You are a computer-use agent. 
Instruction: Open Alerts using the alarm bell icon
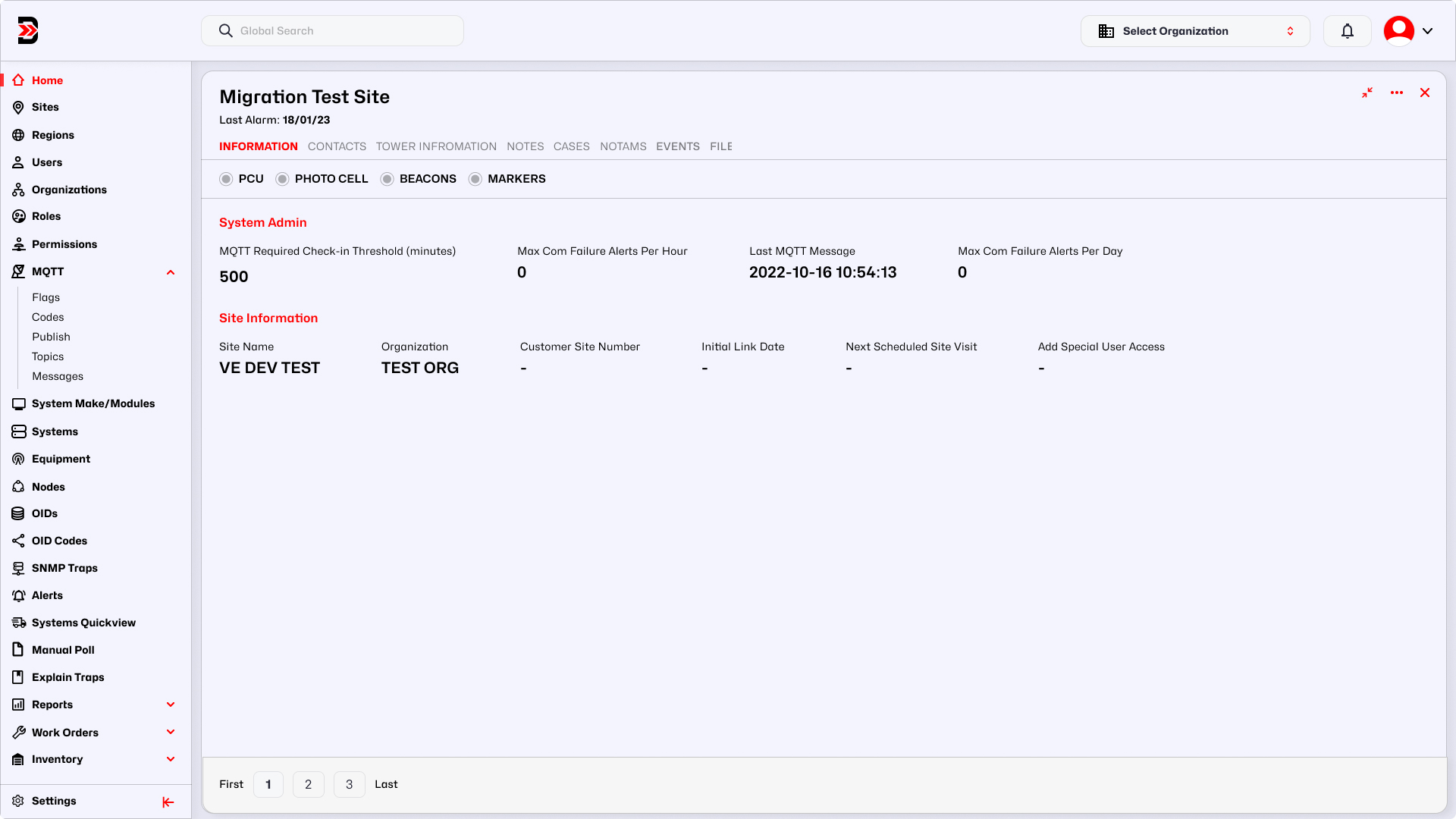[x=18, y=595]
